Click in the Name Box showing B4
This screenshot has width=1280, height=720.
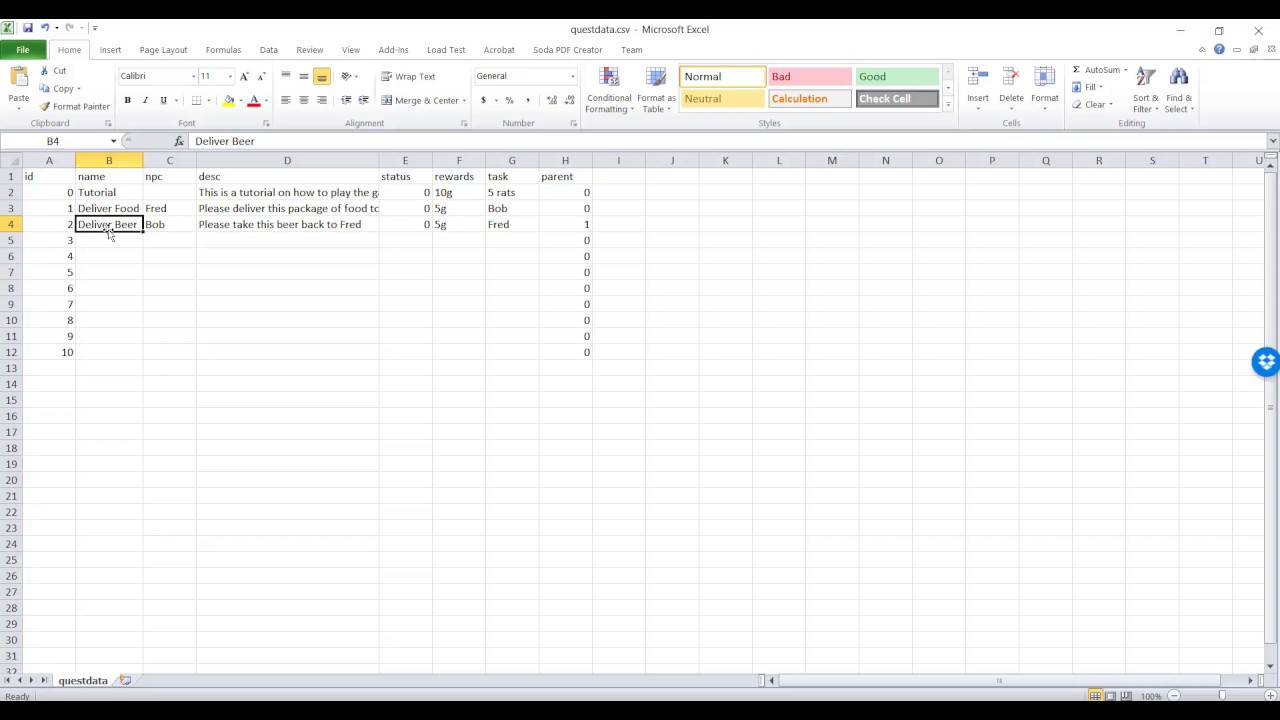(x=53, y=141)
